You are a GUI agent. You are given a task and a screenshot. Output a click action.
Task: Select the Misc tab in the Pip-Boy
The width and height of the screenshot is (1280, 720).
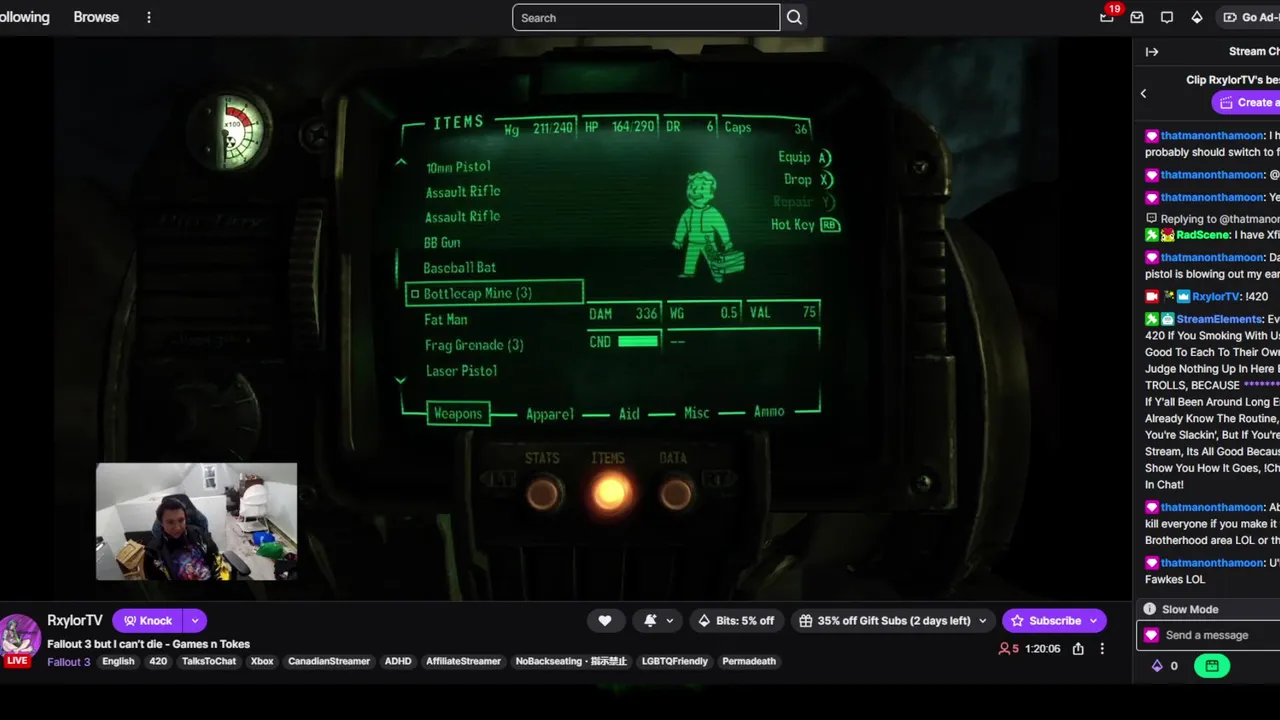[697, 412]
